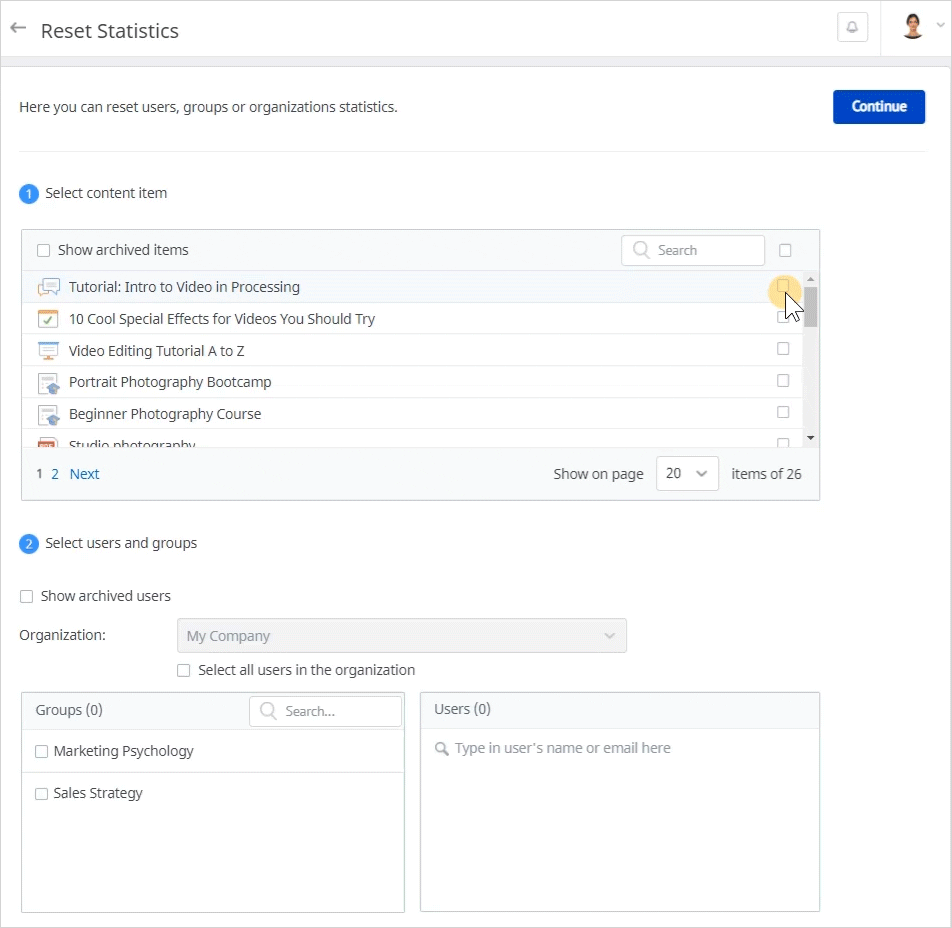Enable the Show archived items checkbox

(x=44, y=251)
